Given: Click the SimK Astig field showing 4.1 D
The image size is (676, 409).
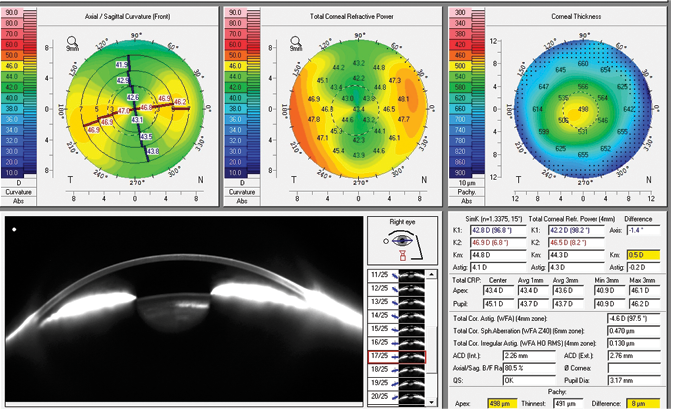Looking at the screenshot, I should [498, 267].
